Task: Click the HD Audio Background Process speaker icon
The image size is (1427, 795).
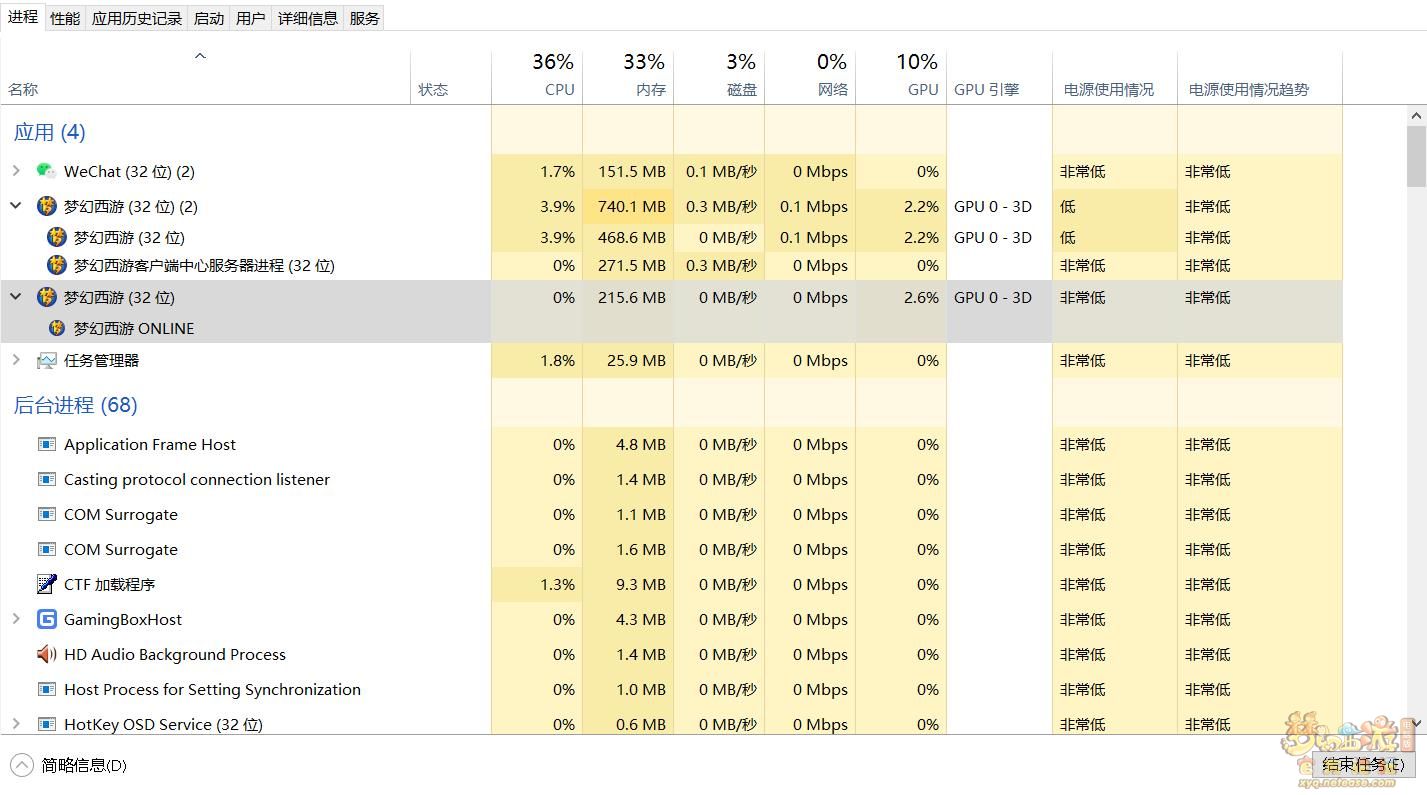Action: [x=46, y=654]
